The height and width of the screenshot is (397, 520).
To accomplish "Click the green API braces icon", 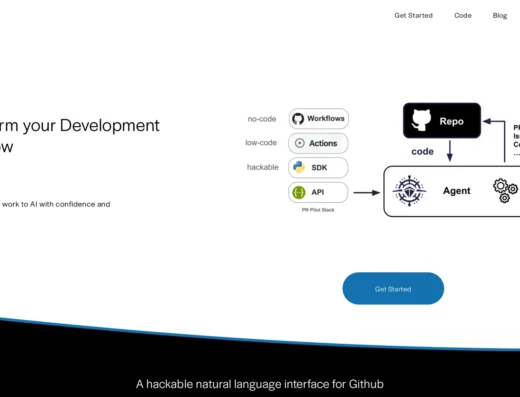I will pos(299,192).
